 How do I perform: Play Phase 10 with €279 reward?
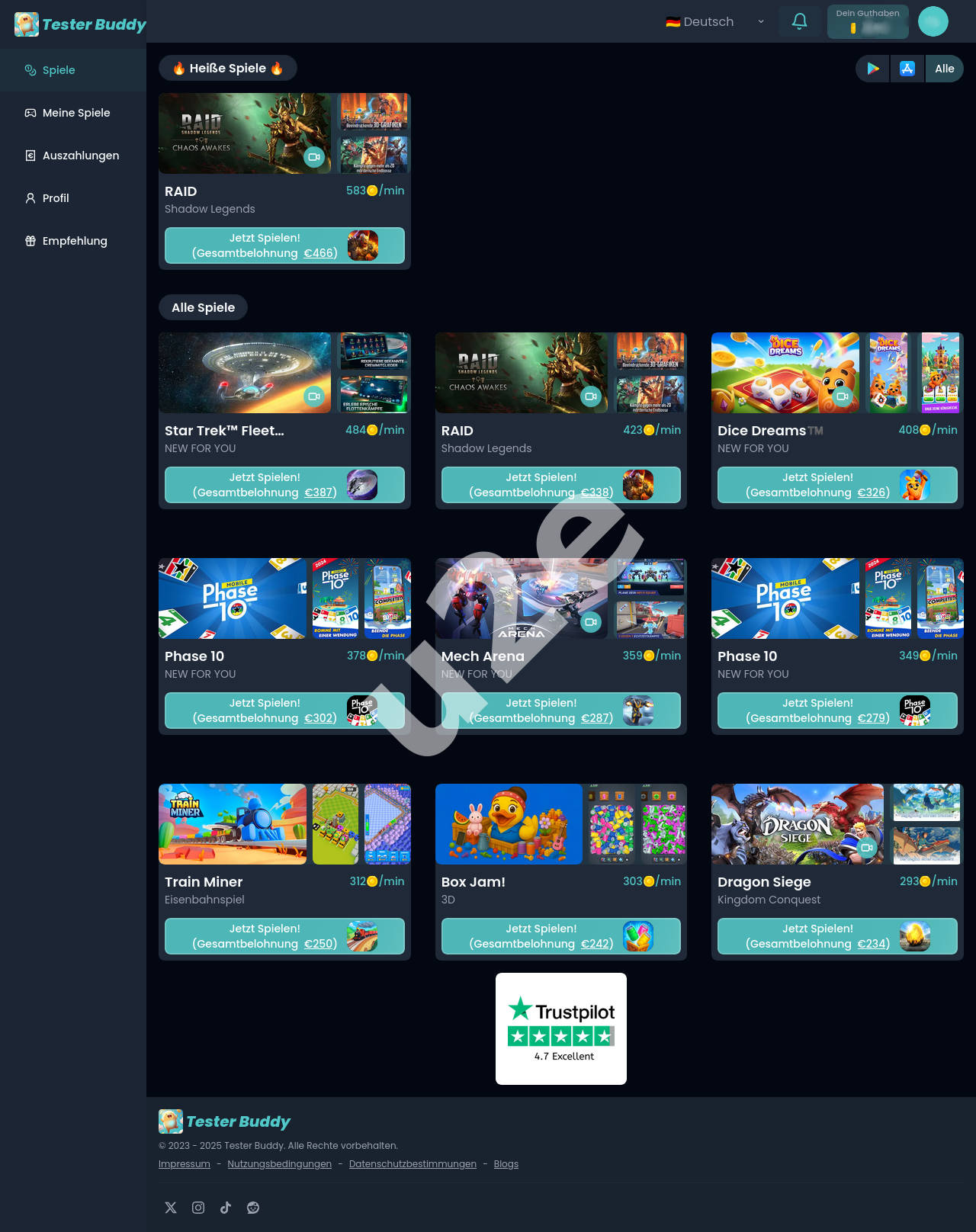point(837,711)
